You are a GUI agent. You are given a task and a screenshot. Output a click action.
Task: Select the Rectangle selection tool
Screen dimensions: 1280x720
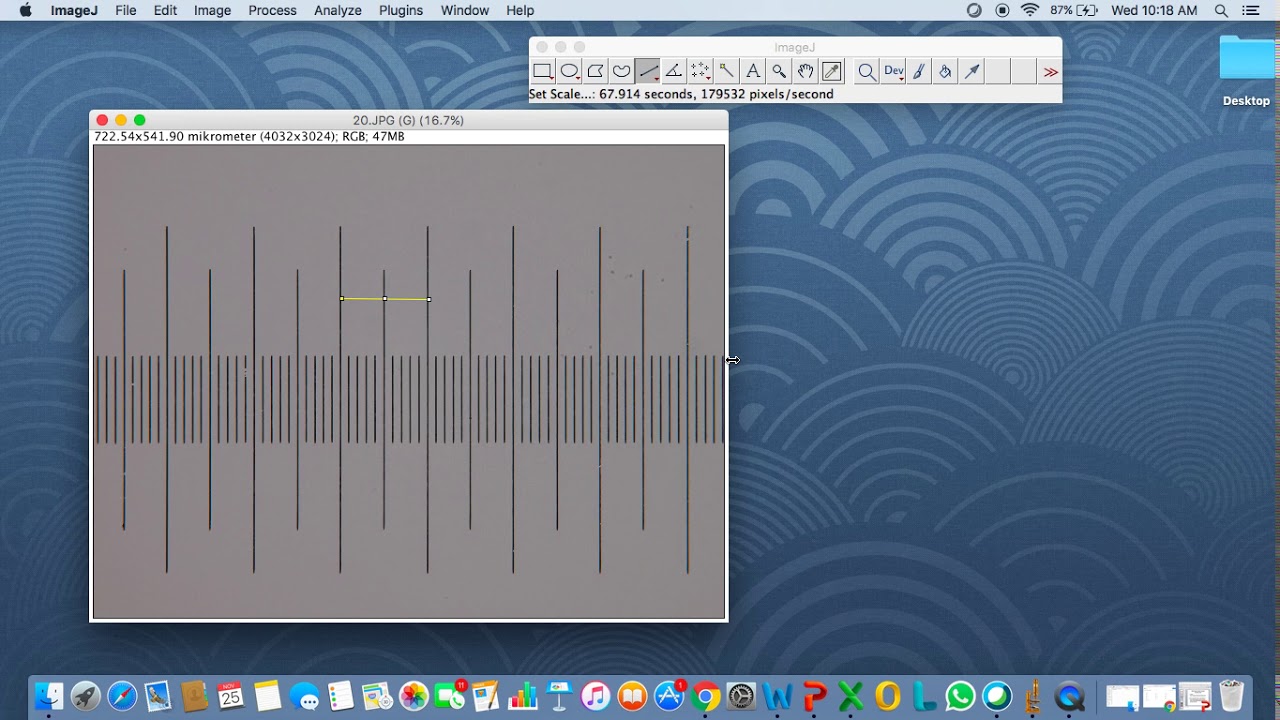pos(543,71)
